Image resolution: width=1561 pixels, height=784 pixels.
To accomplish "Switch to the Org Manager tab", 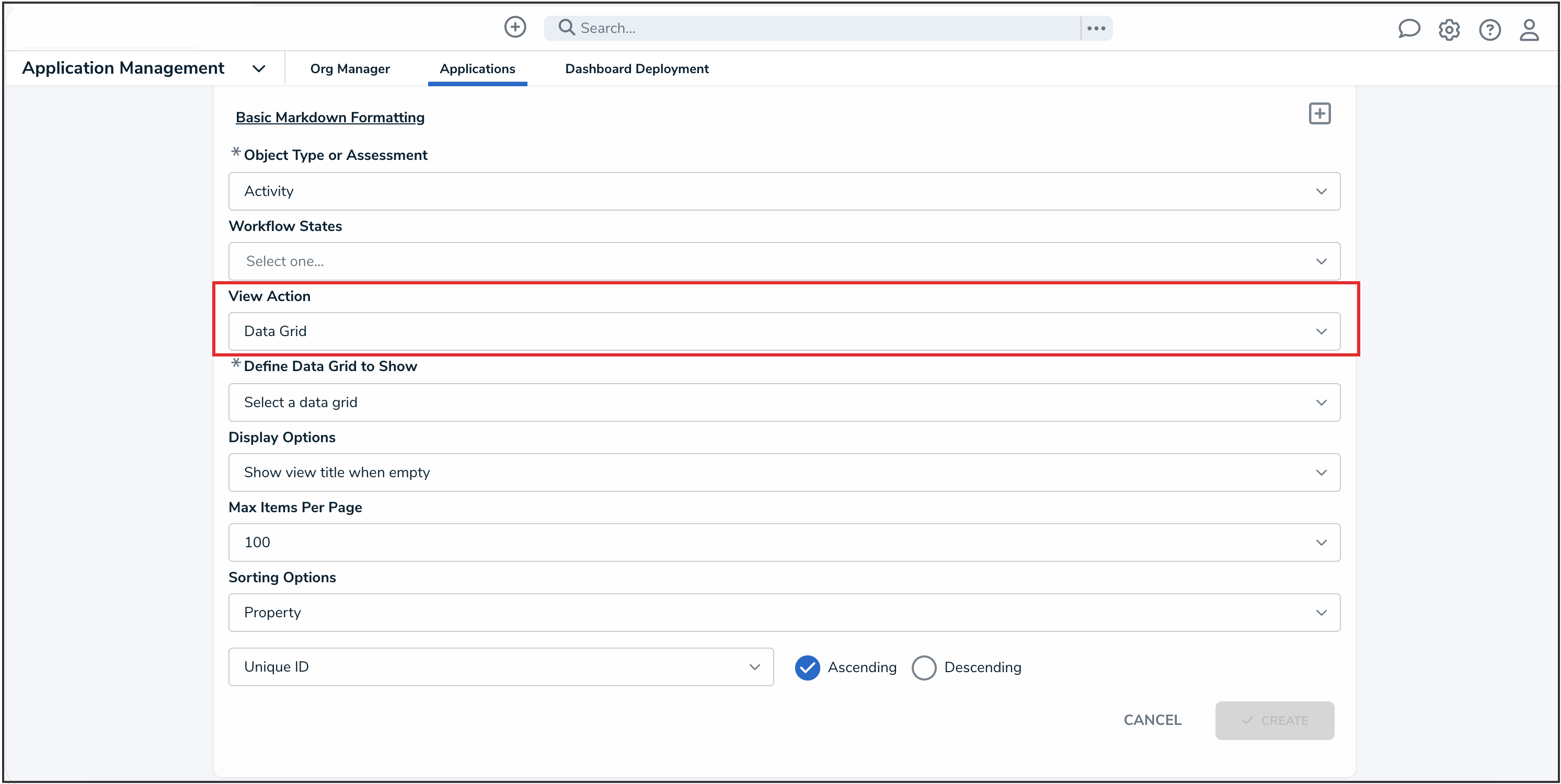I will (350, 68).
